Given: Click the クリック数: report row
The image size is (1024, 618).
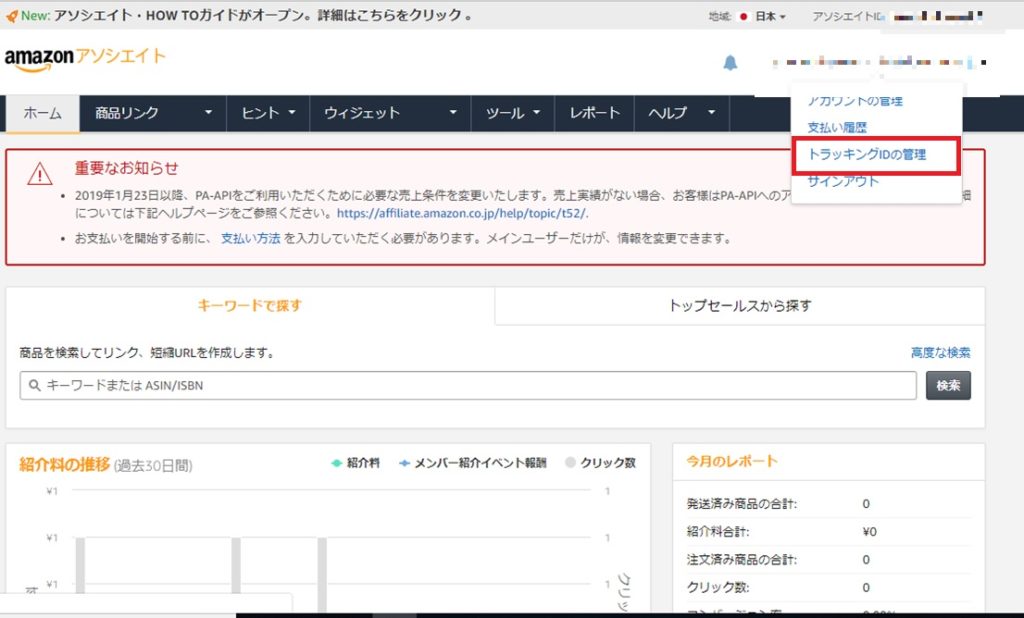Looking at the screenshot, I should point(828,588).
